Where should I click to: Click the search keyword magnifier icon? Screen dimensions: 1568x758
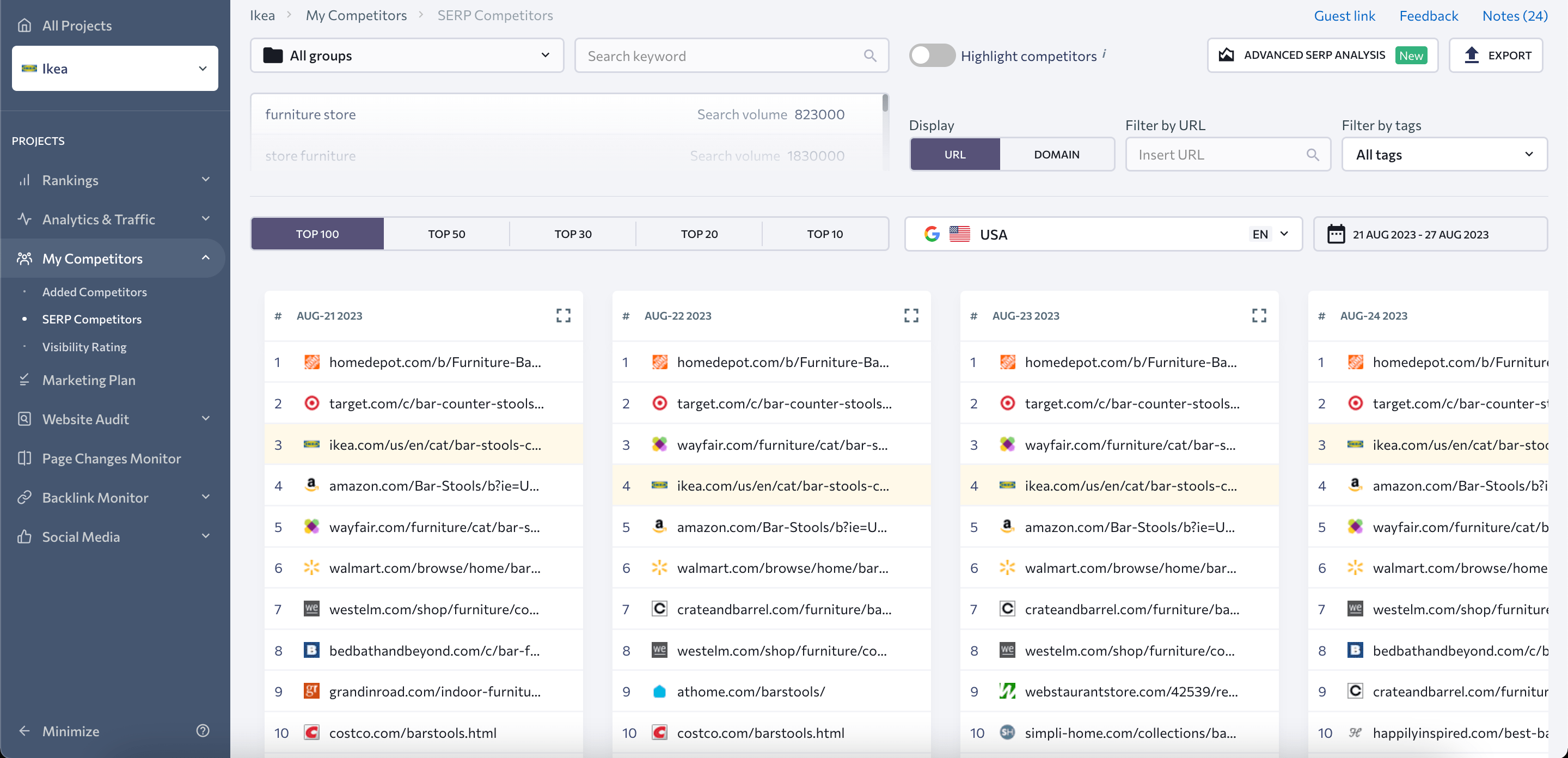tap(870, 56)
